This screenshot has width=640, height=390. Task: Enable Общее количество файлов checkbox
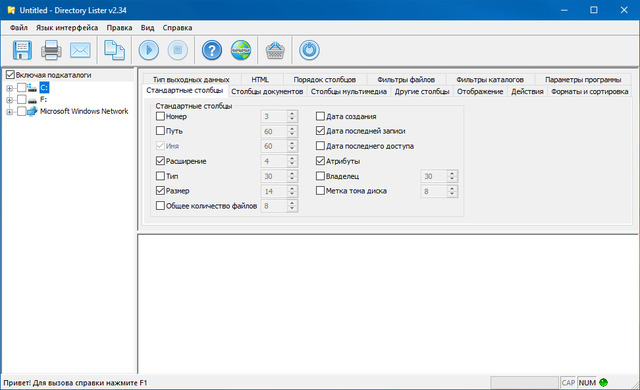click(160, 206)
